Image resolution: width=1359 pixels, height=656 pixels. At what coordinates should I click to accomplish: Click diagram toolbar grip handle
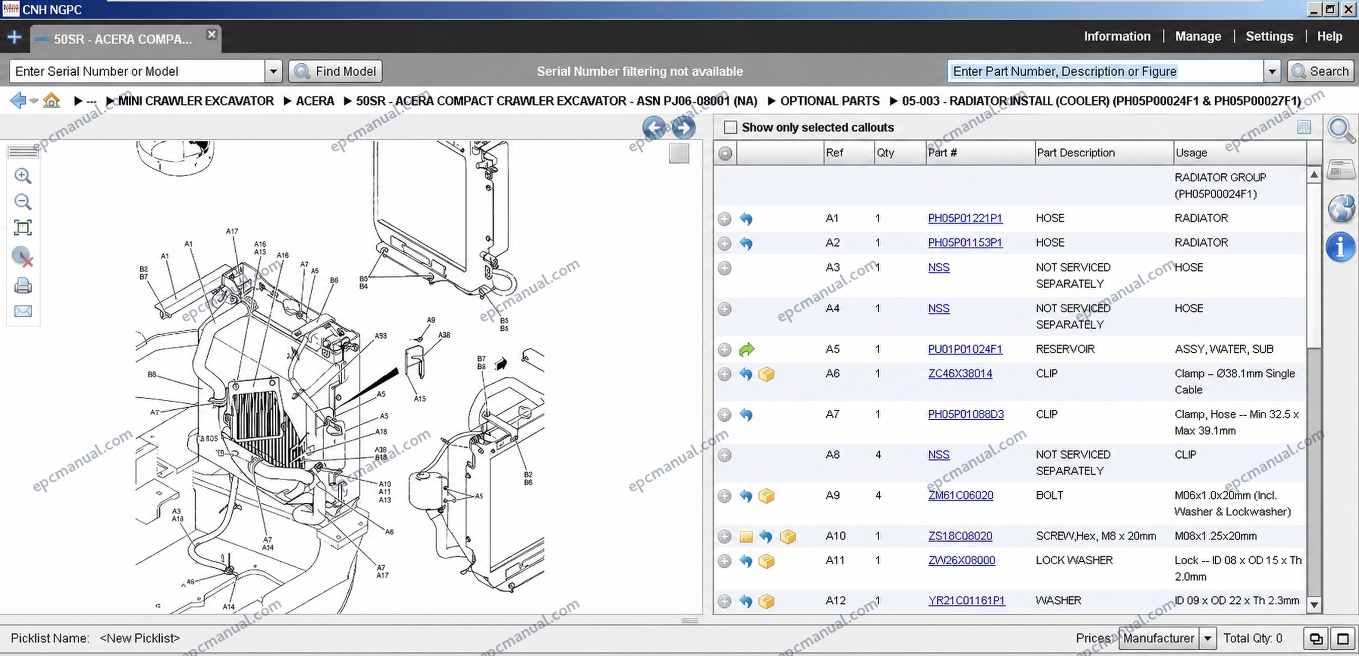23,152
